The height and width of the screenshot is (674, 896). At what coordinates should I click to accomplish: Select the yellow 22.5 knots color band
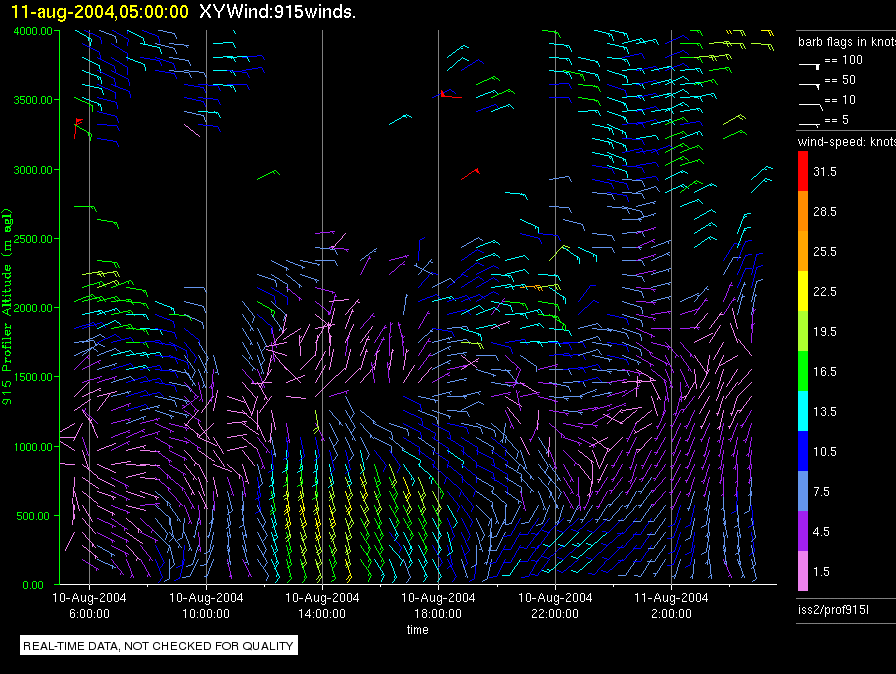tap(803, 291)
